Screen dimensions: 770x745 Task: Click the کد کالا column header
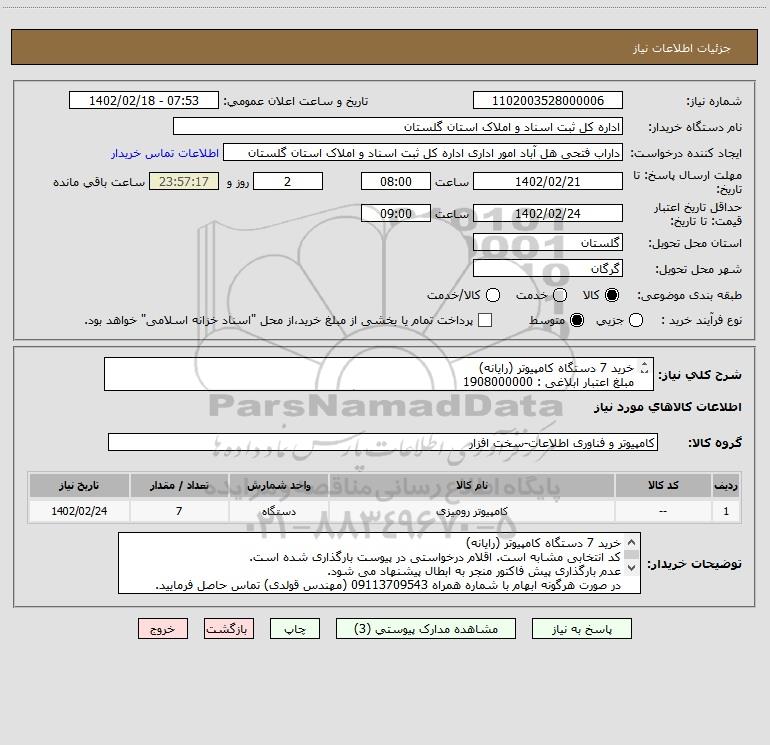coord(663,486)
